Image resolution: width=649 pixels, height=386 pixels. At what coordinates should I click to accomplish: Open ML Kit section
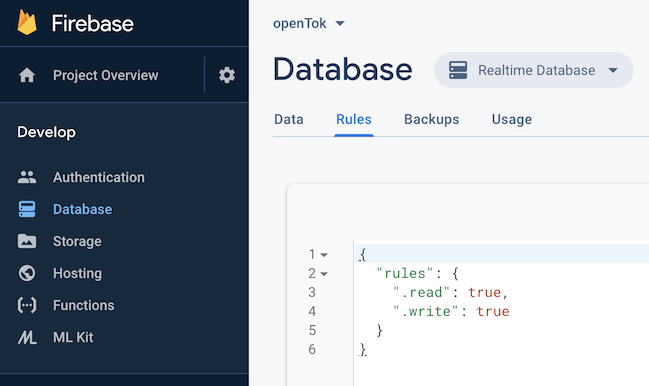point(73,337)
